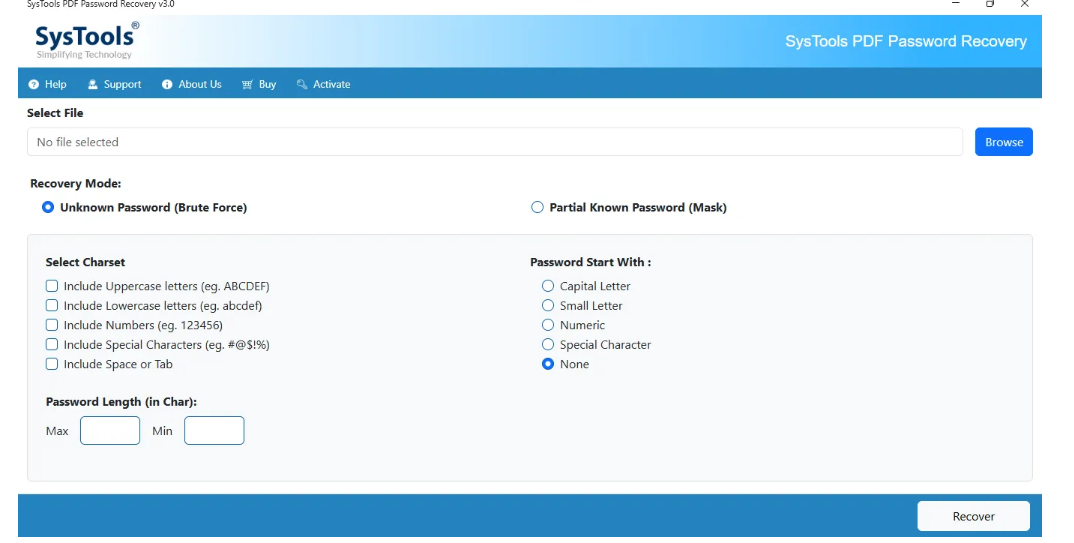The height and width of the screenshot is (543, 1074).
Task: Click the Recover button
Action: click(x=973, y=516)
